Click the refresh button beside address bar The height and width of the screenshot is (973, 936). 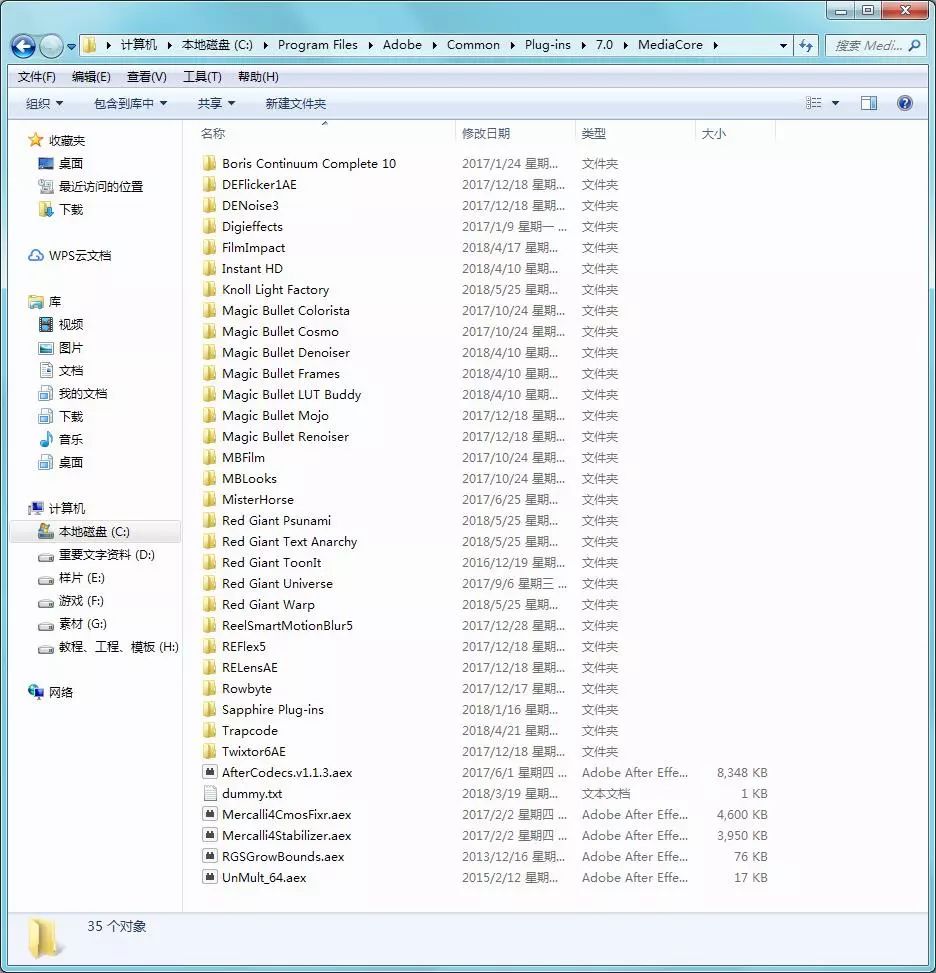[x=806, y=45]
